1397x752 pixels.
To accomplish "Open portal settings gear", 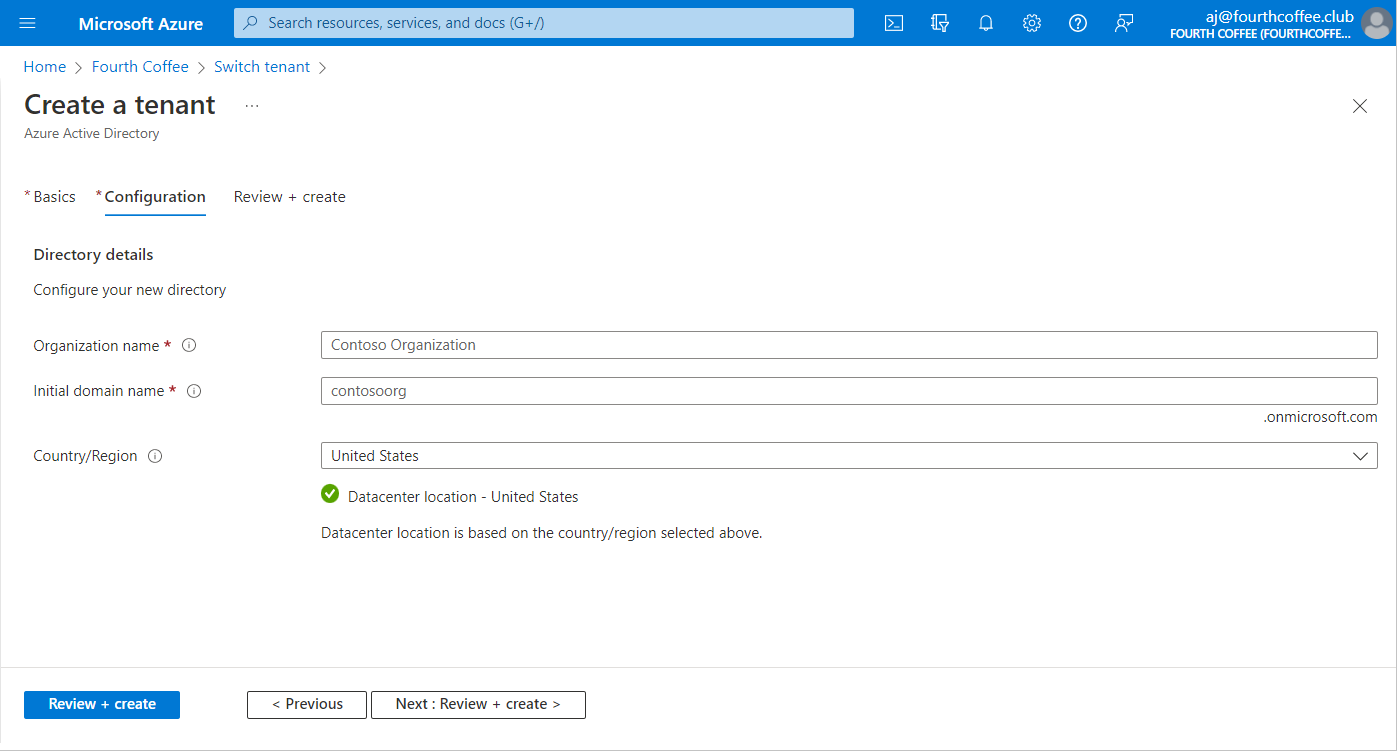I will (x=1032, y=23).
